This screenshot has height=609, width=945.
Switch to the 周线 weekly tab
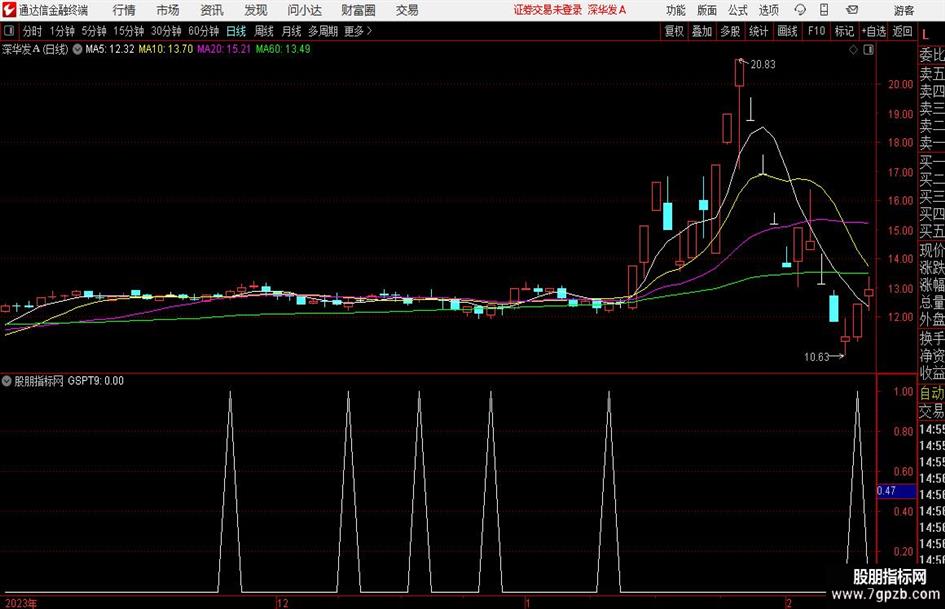click(x=263, y=31)
